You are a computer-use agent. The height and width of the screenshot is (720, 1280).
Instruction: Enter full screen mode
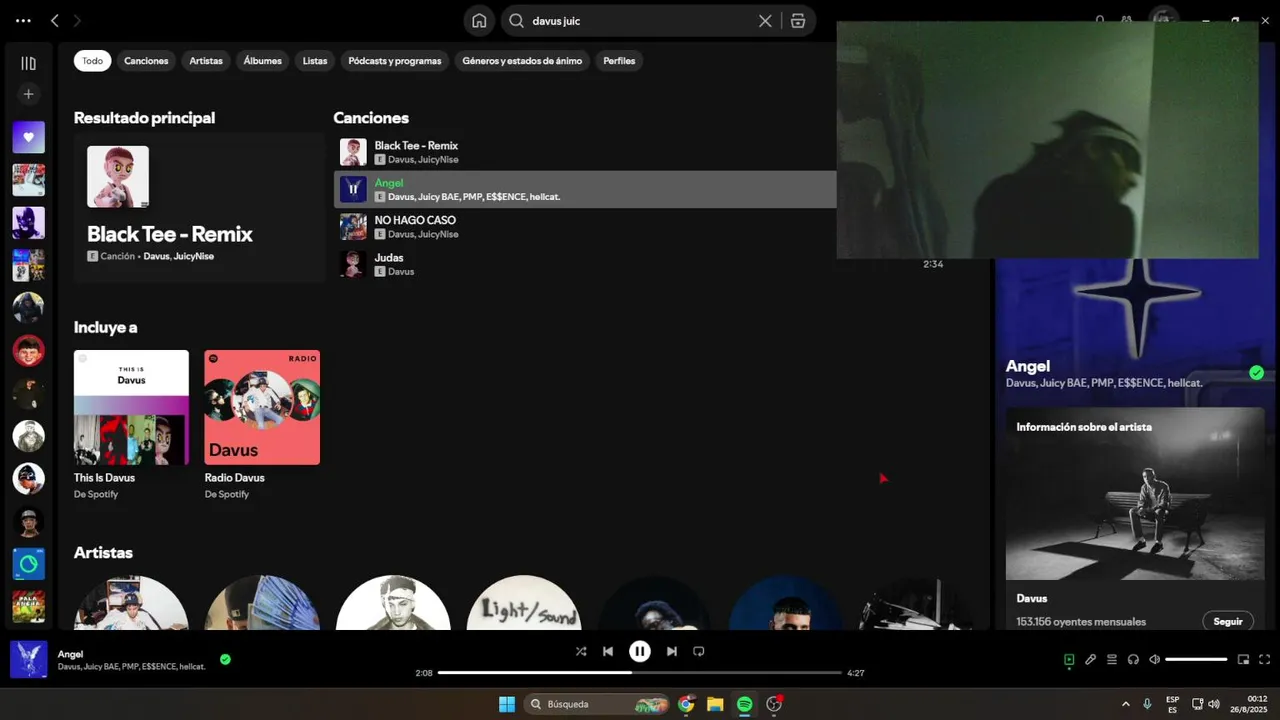tap(1265, 660)
